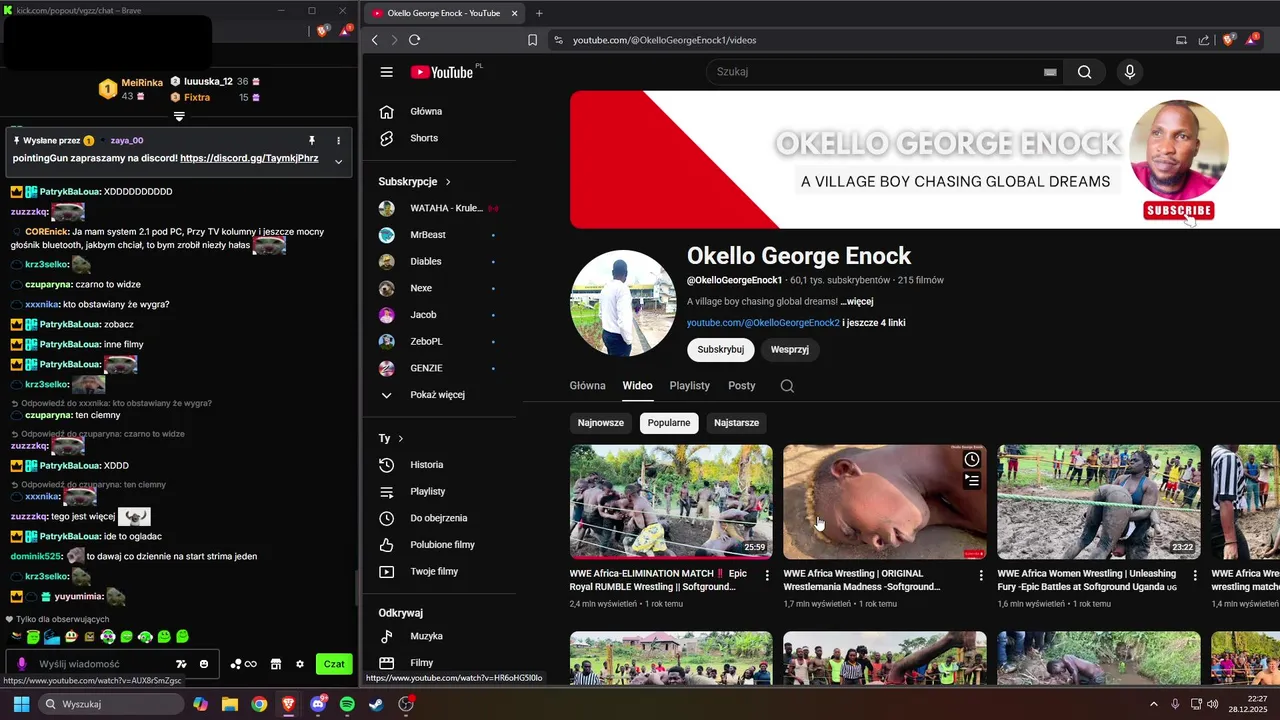
Task: Click add-to-queue icon on second video thumbnail
Action: 972,481
